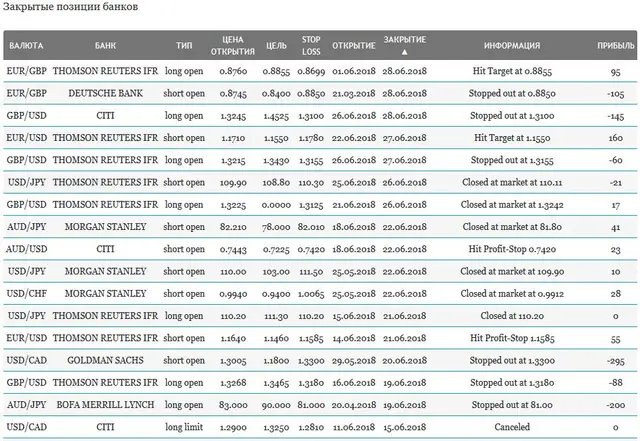Select 'Hit Profit-Stop 1.1585' cell

[512, 338]
